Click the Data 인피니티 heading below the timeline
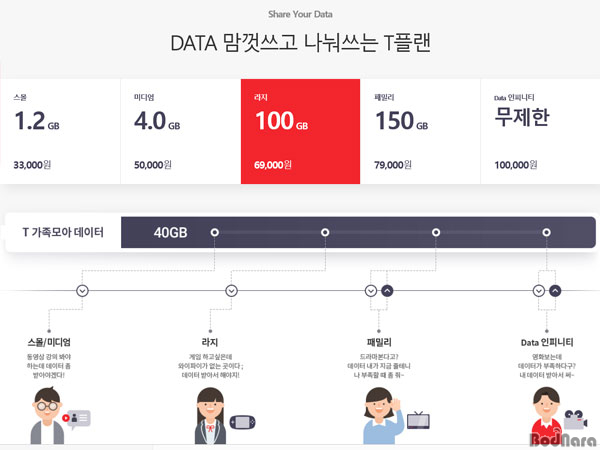The image size is (600, 450). pos(547,342)
